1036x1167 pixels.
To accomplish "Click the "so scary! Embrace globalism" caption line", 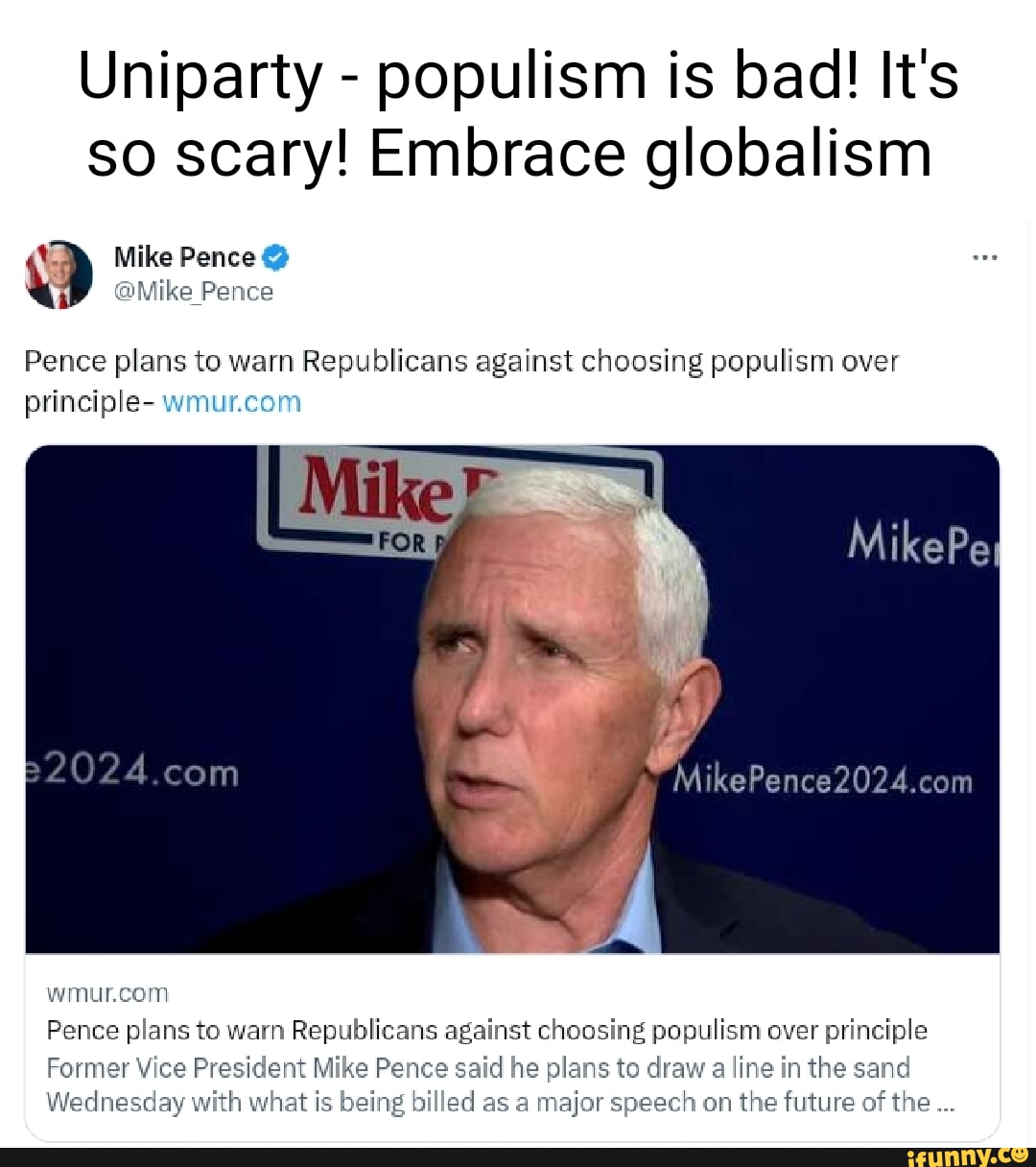I will pyautogui.click(x=509, y=154).
